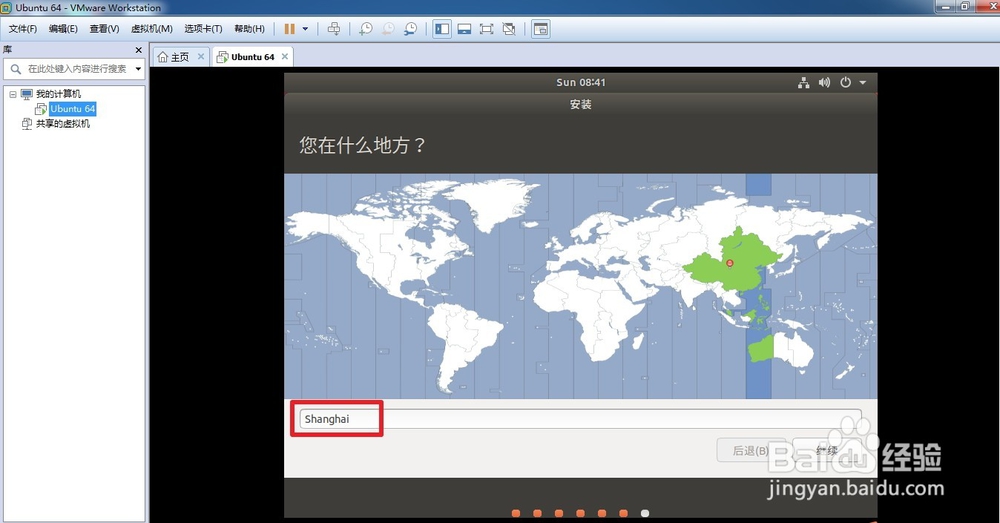Open the 选项卡(T) menu
Image resolution: width=1000 pixels, height=523 pixels.
[203, 29]
